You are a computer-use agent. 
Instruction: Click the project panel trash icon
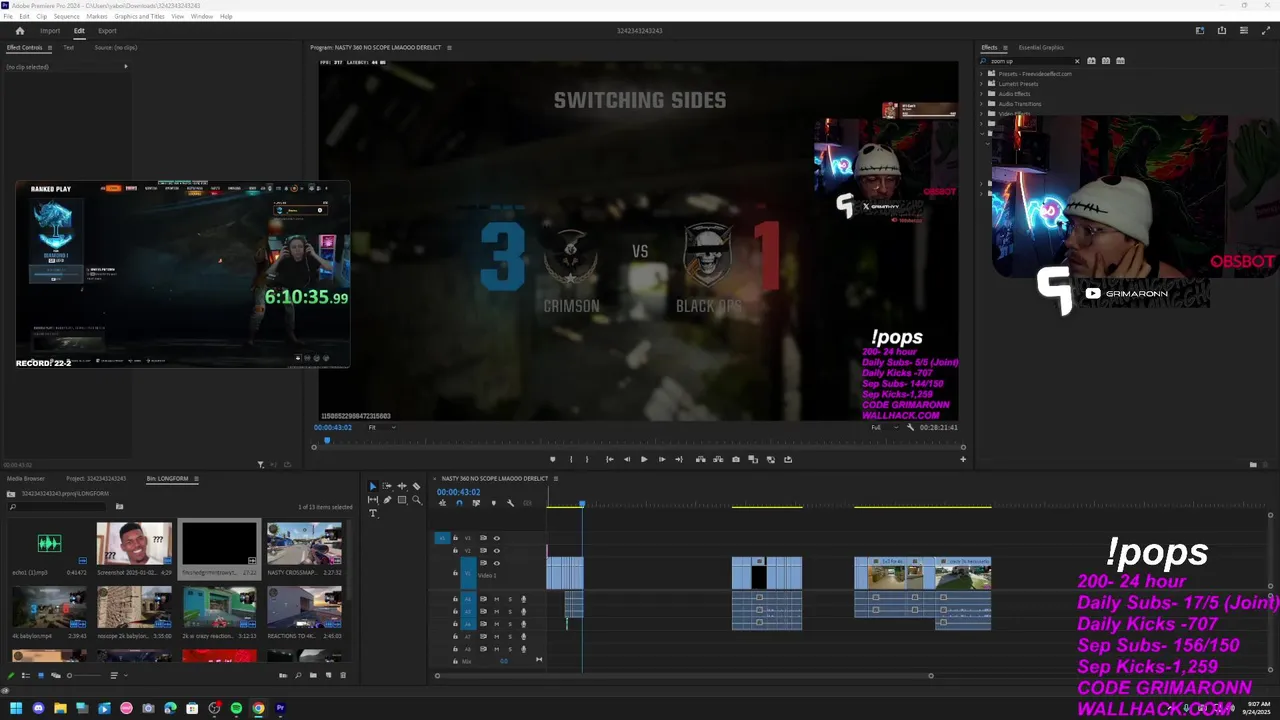tap(343, 675)
